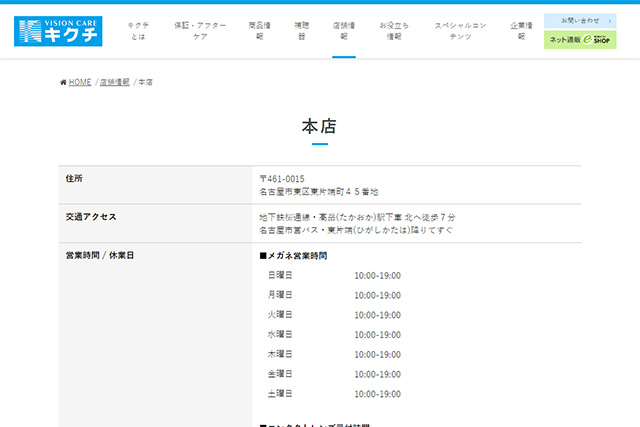Select 商品情報 in navigation bar

pyautogui.click(x=259, y=28)
